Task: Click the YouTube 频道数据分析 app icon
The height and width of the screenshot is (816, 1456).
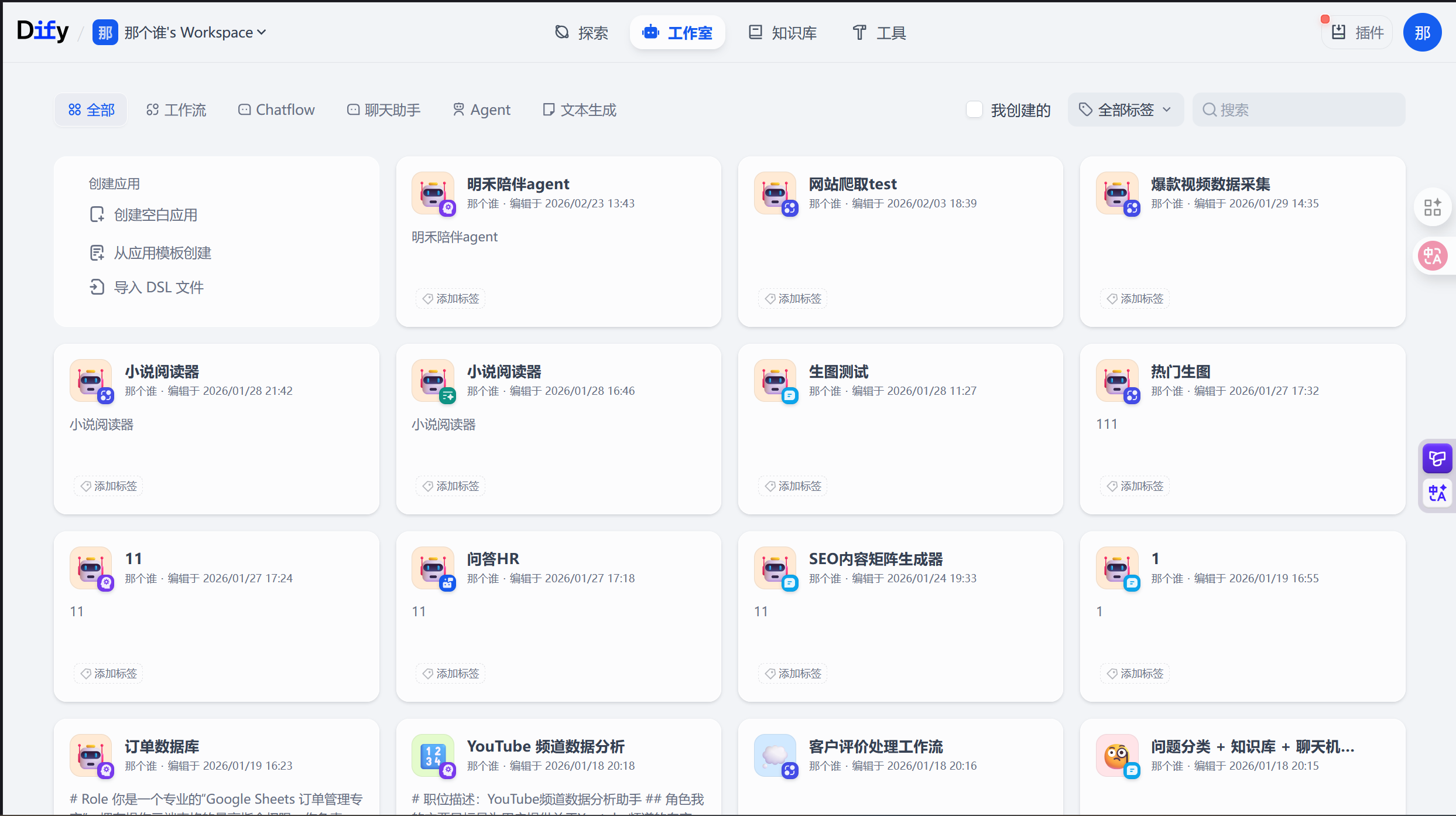Action: 433,756
